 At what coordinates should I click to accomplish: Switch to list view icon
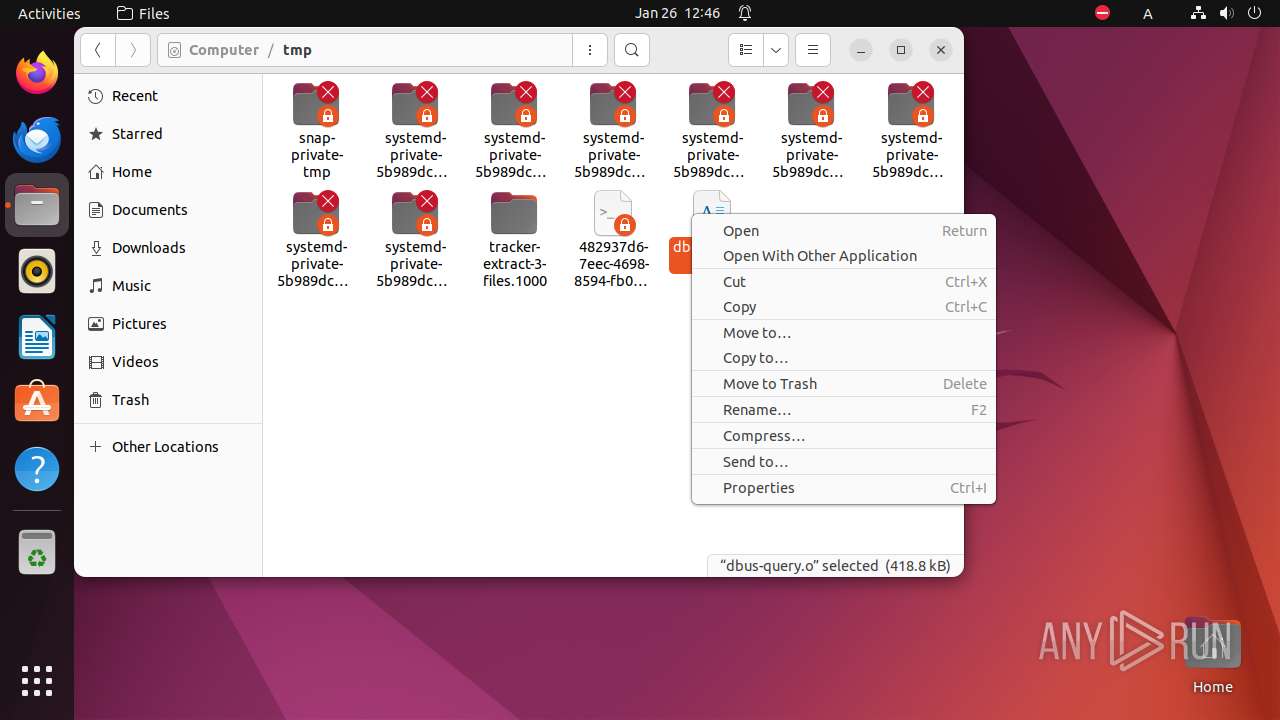[745, 50]
